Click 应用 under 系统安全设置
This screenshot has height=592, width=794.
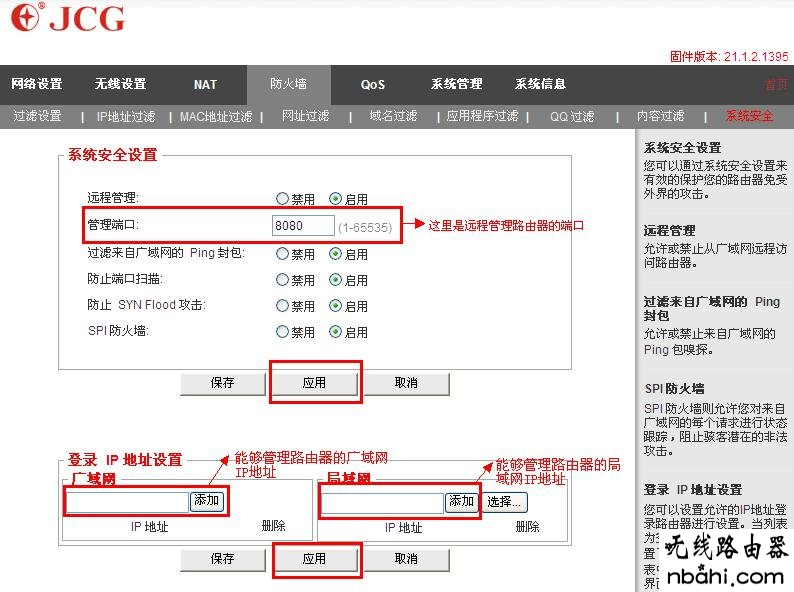tap(315, 383)
